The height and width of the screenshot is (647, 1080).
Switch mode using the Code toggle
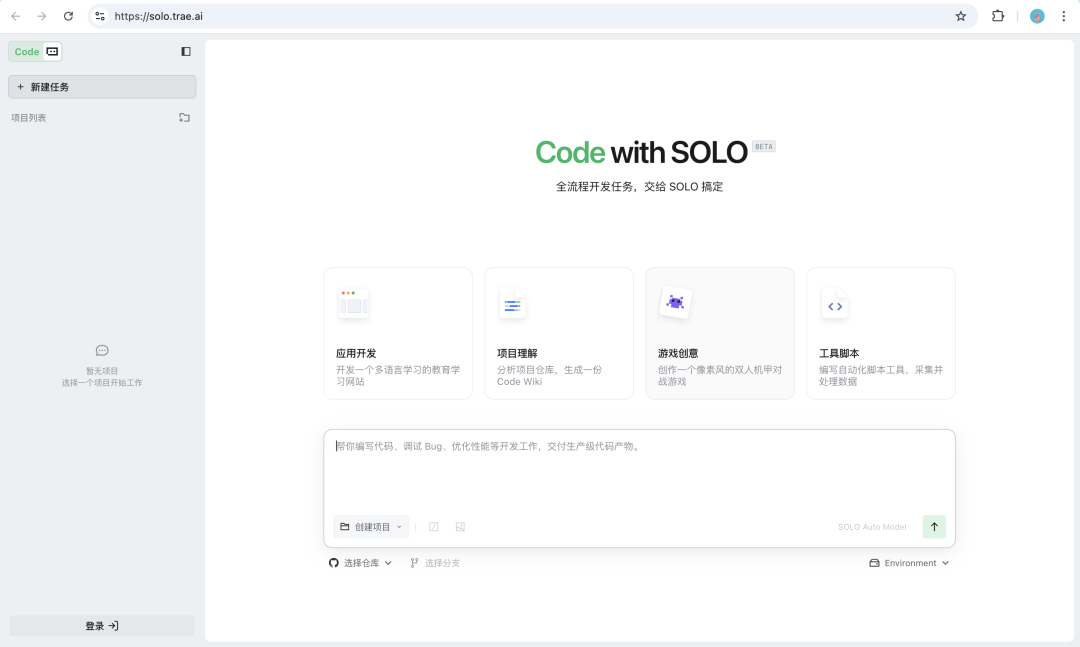[x=35, y=52]
